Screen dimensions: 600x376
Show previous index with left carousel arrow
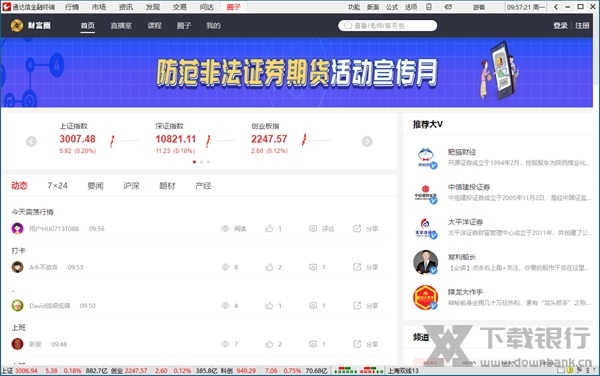[31, 142]
